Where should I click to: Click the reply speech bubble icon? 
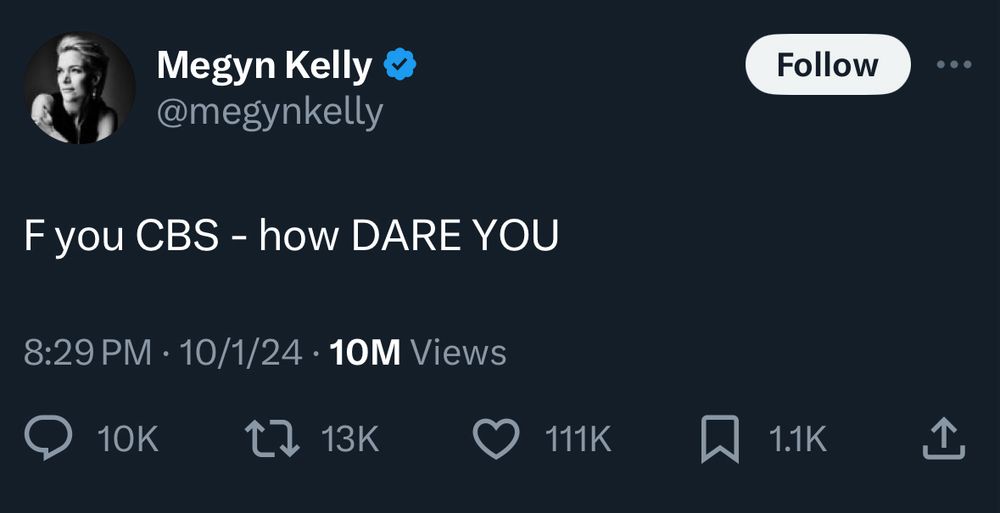pos(48,438)
